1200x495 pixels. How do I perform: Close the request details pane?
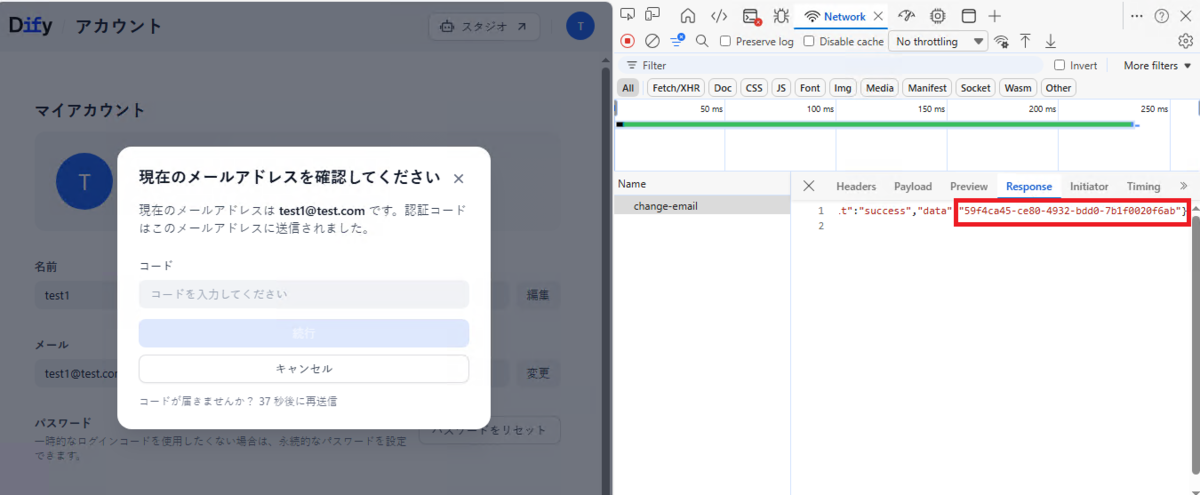(809, 186)
